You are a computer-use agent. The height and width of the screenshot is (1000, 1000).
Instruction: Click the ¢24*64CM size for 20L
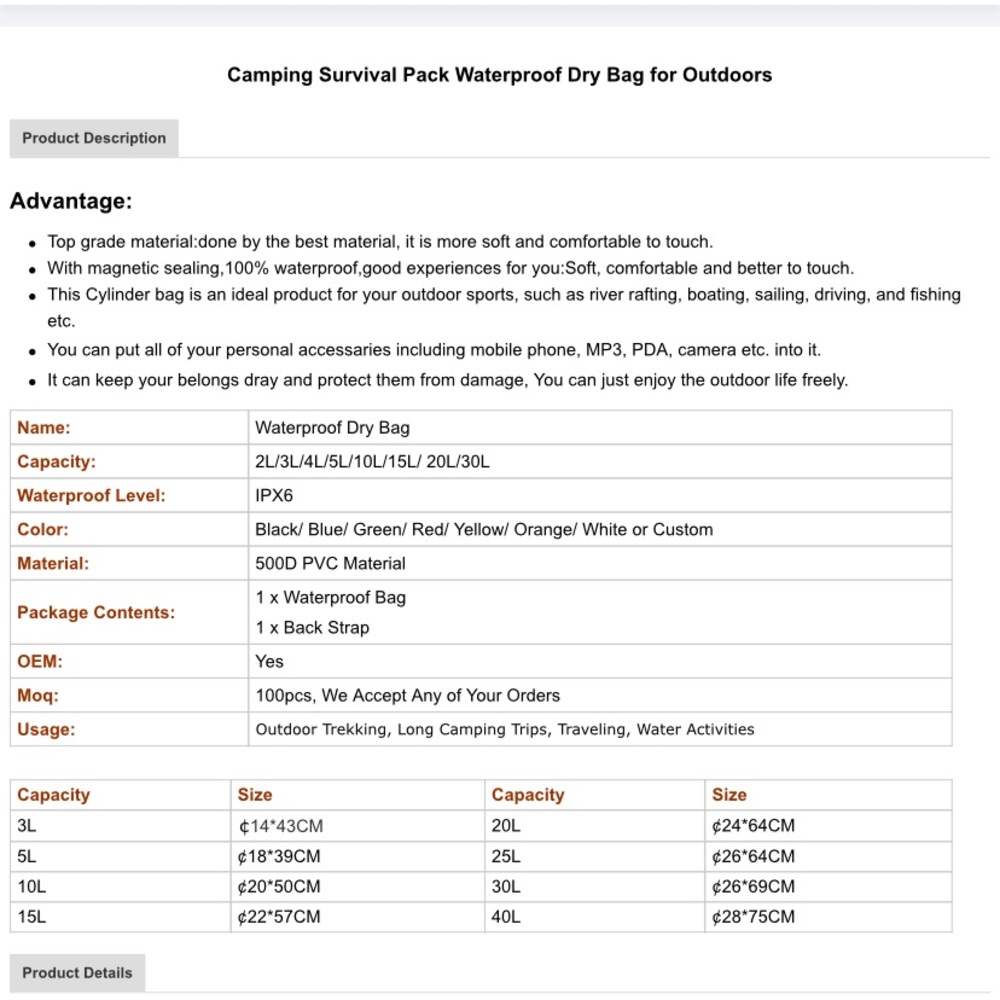pos(753,826)
